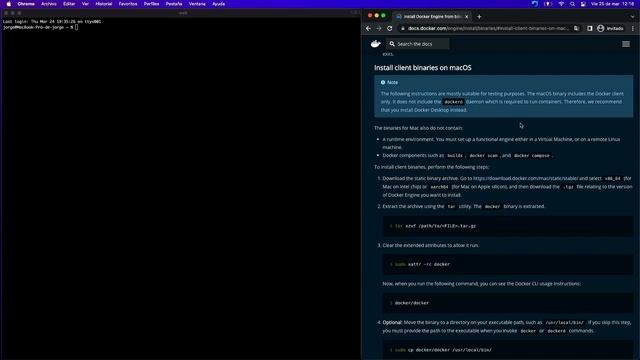
Task: Focus the docs.docker.com address bar
Action: click(488, 28)
